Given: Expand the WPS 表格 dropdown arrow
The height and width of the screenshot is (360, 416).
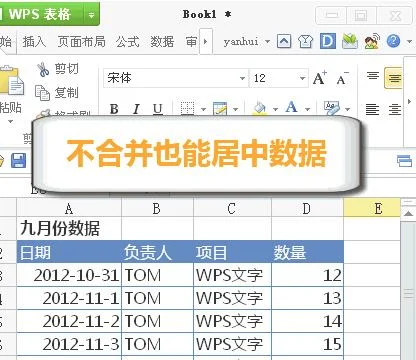Looking at the screenshot, I should (91, 14).
